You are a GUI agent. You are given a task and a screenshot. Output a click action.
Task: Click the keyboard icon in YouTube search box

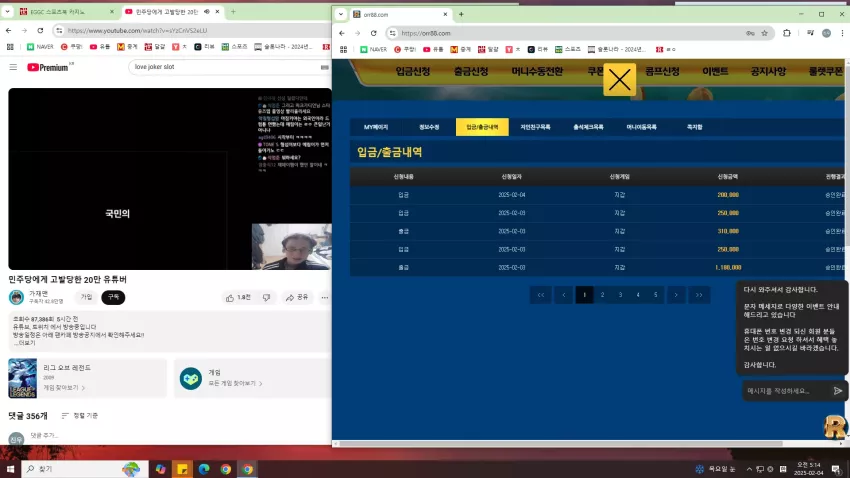pos(324,67)
